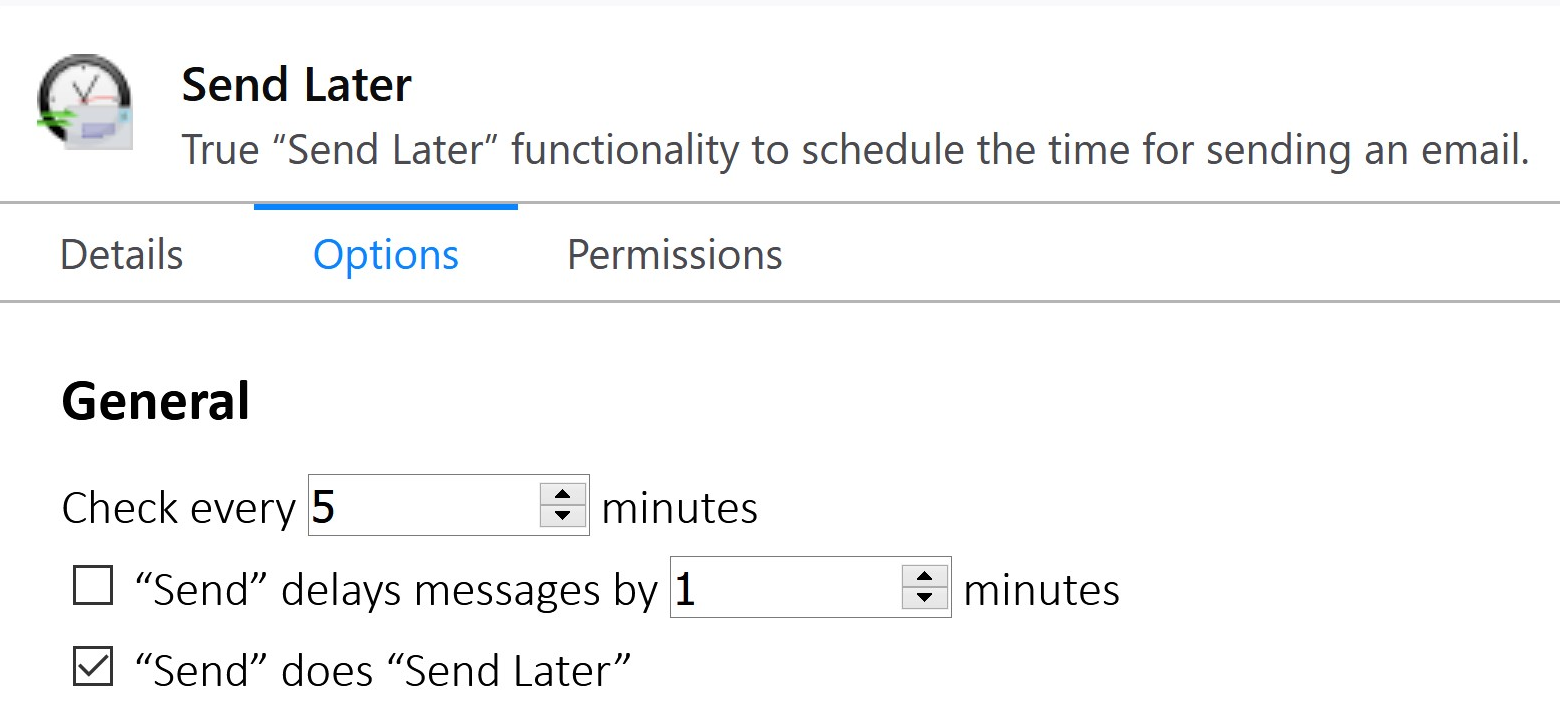Image resolution: width=1560 pixels, height=716 pixels.
Task: Enable "Send" delays messages checkbox
Action: 93,587
